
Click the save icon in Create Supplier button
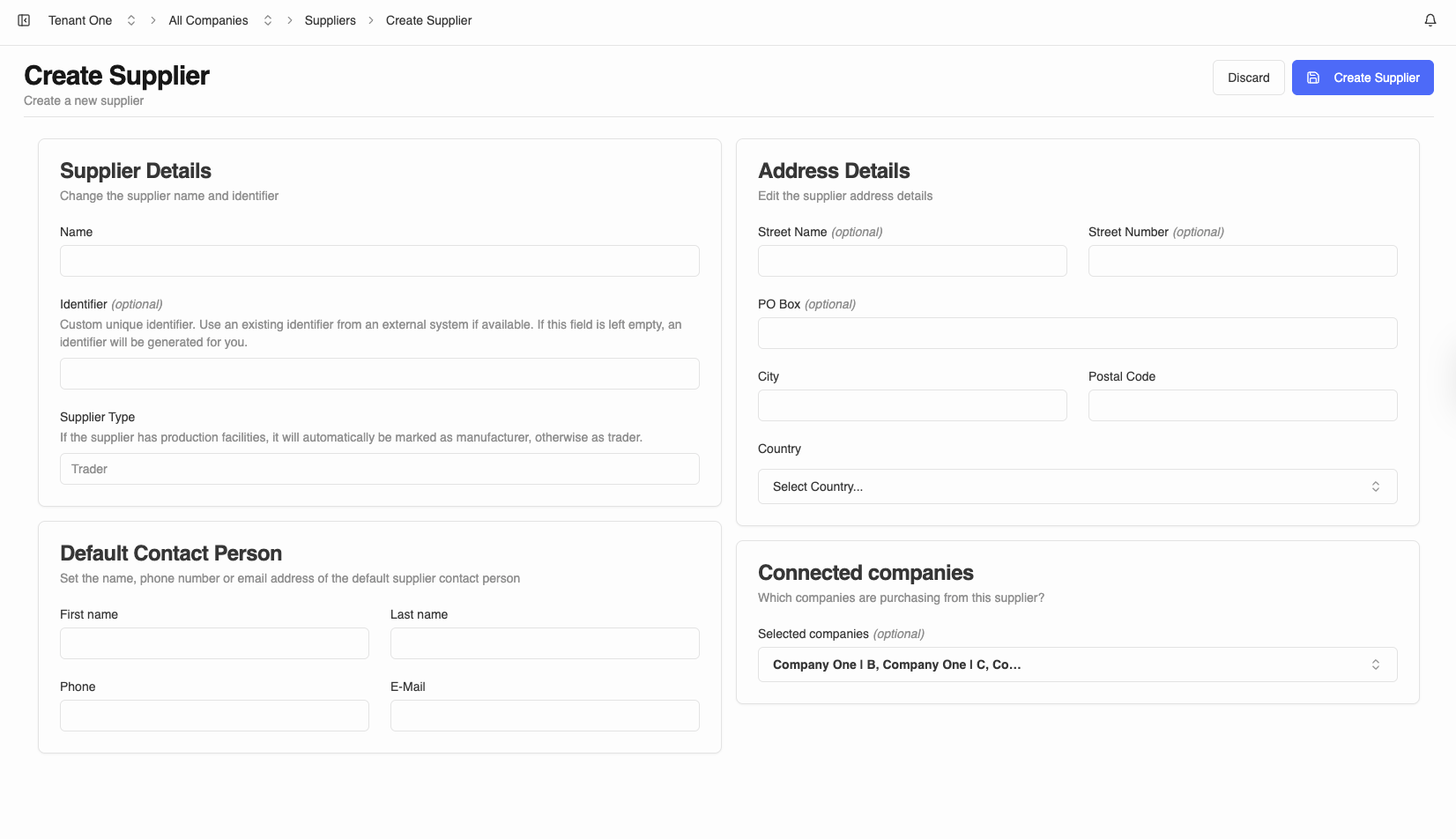1312,78
